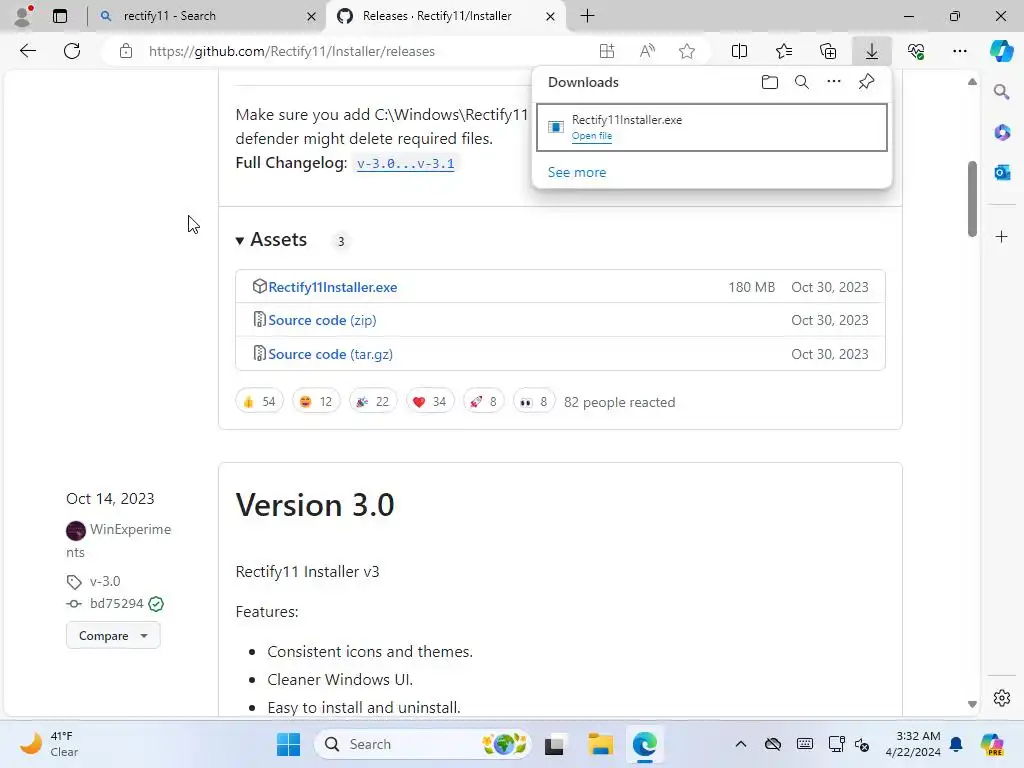Viewport: 1024px width, 768px height.
Task: Pin the Downloads panel
Action: pos(866,82)
